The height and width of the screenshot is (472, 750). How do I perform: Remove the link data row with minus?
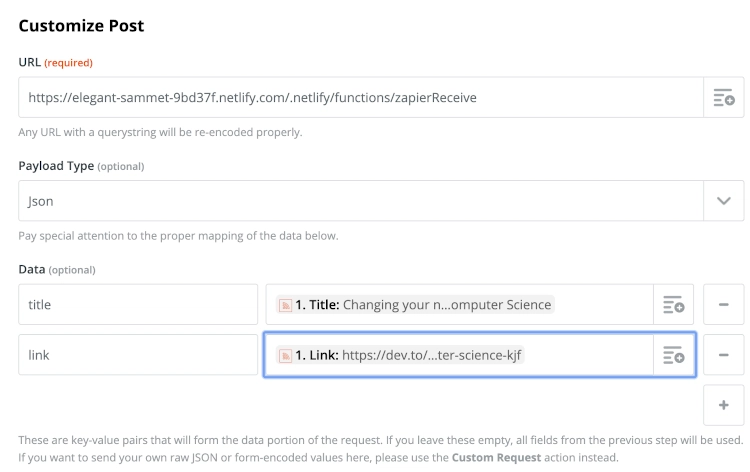pos(724,355)
